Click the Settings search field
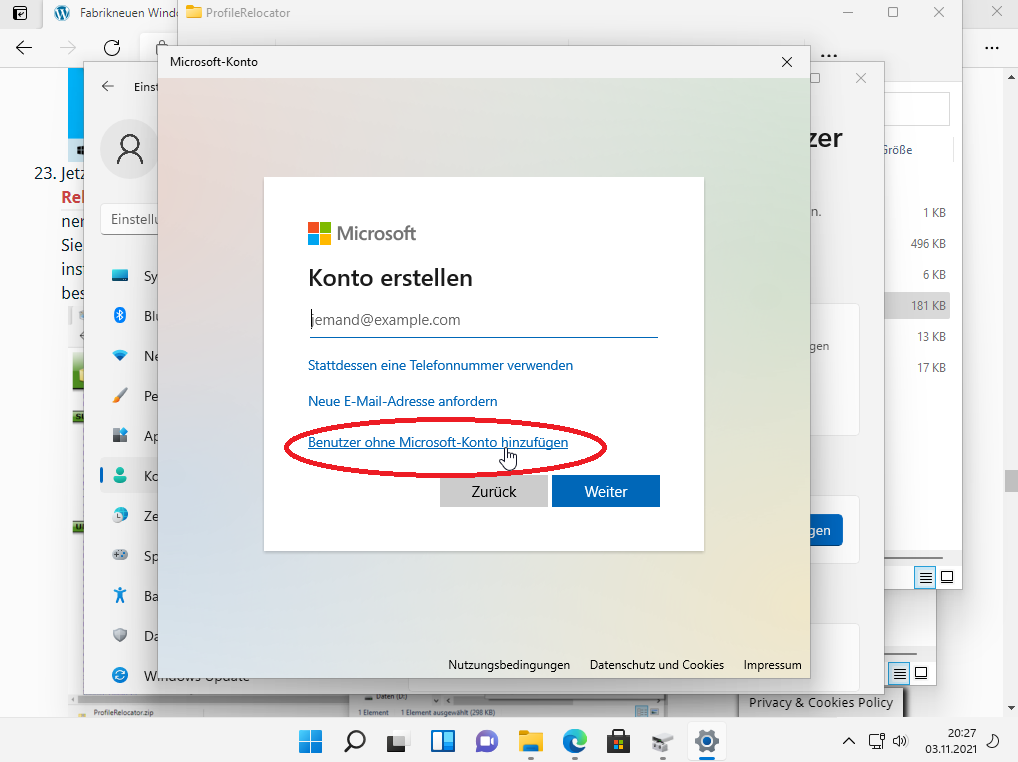This screenshot has height=762, width=1018. tap(130, 219)
